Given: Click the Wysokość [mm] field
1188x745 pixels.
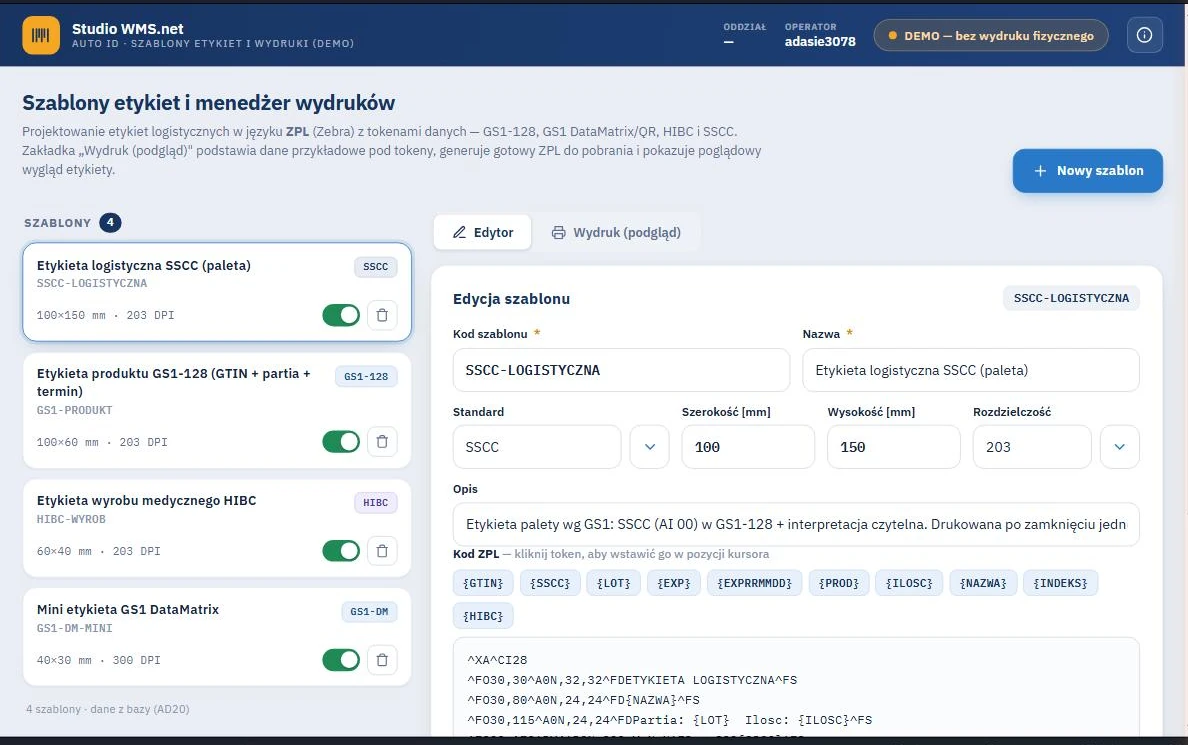Looking at the screenshot, I should click(x=893, y=447).
